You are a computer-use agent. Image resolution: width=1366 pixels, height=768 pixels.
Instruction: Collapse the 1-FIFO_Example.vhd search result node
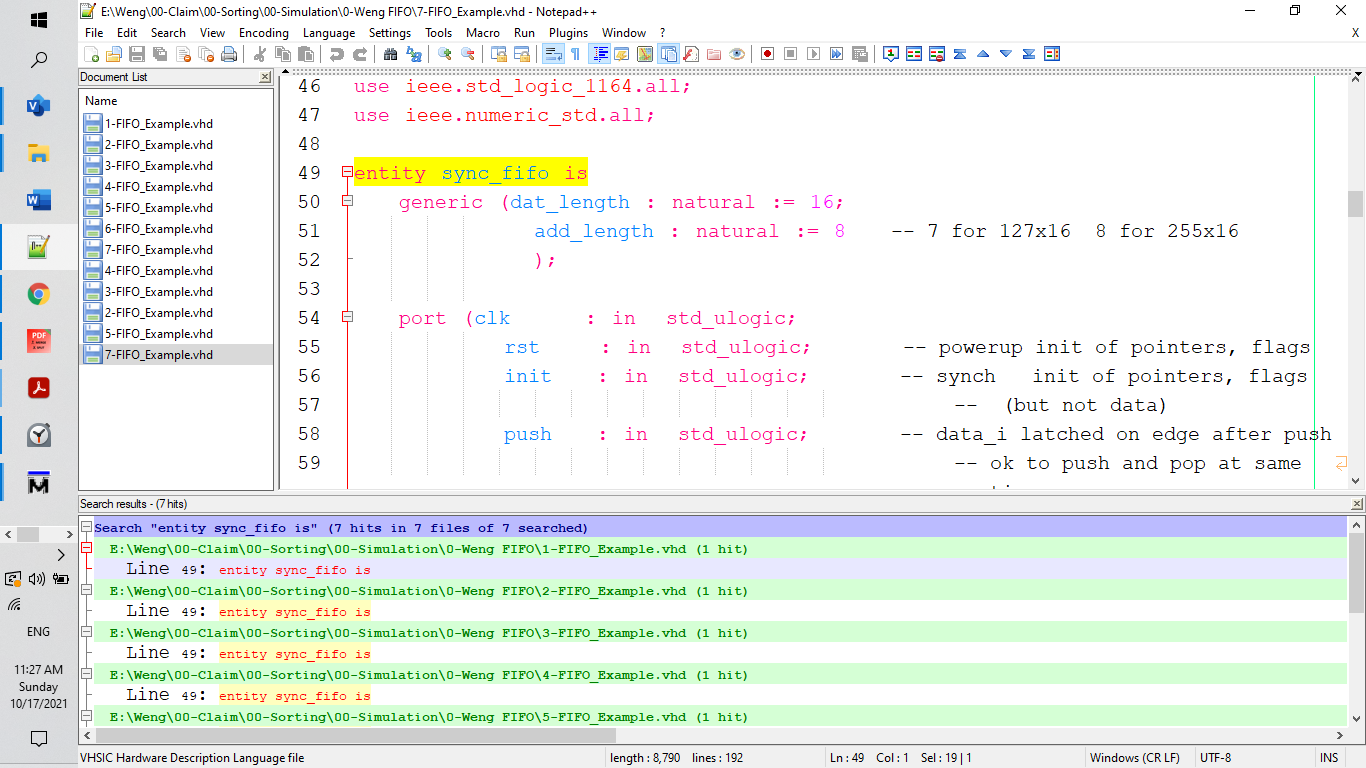pyautogui.click(x=87, y=549)
